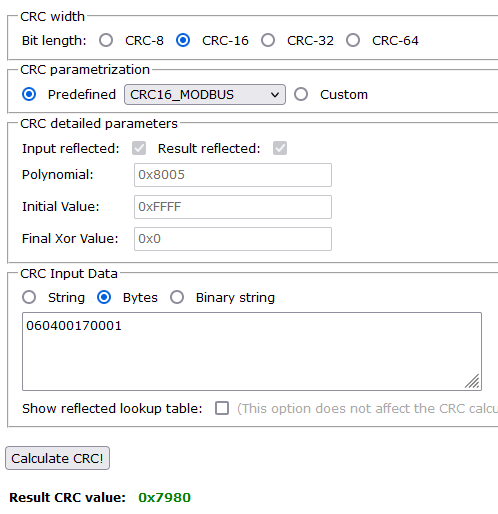Toggle the Result reflected checkbox
The image size is (498, 514).
coord(280,148)
